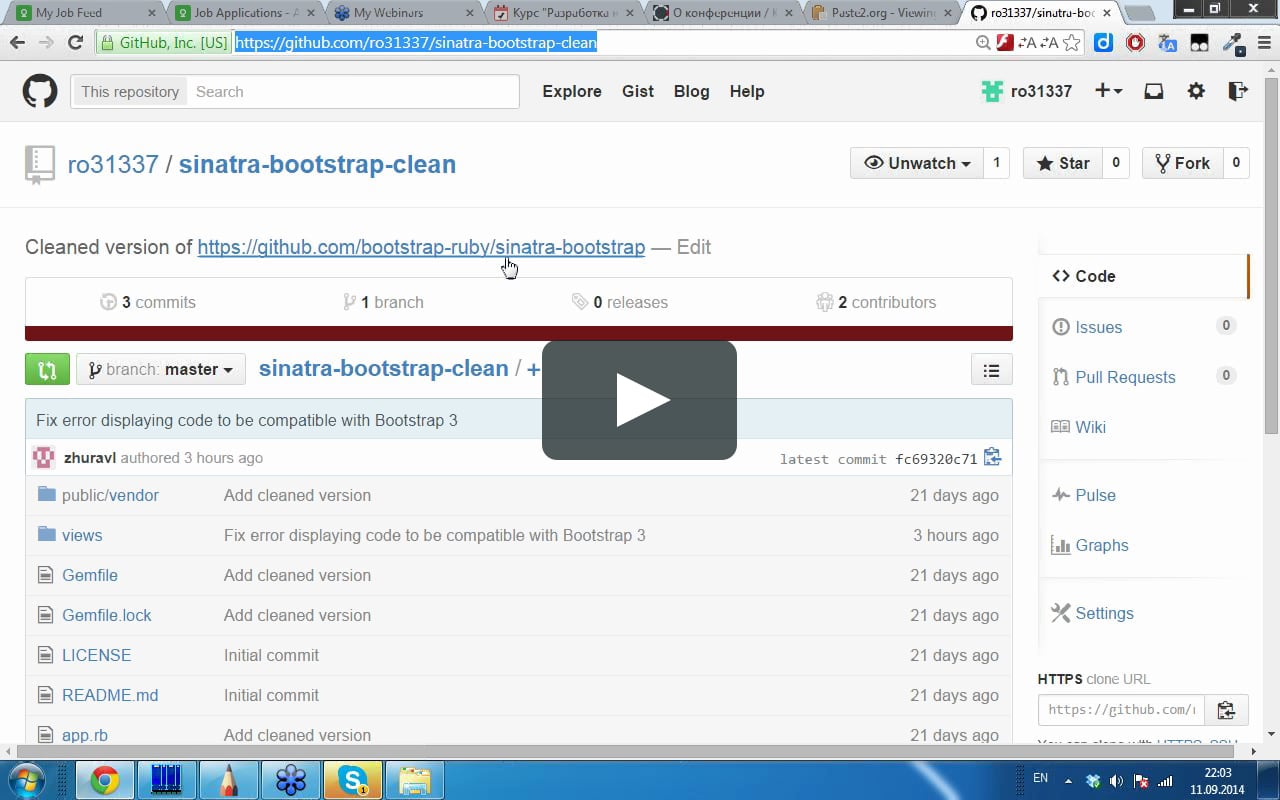Viewport: 1280px width, 800px height.
Task: Open the create new plus dropdown
Action: 1108,91
